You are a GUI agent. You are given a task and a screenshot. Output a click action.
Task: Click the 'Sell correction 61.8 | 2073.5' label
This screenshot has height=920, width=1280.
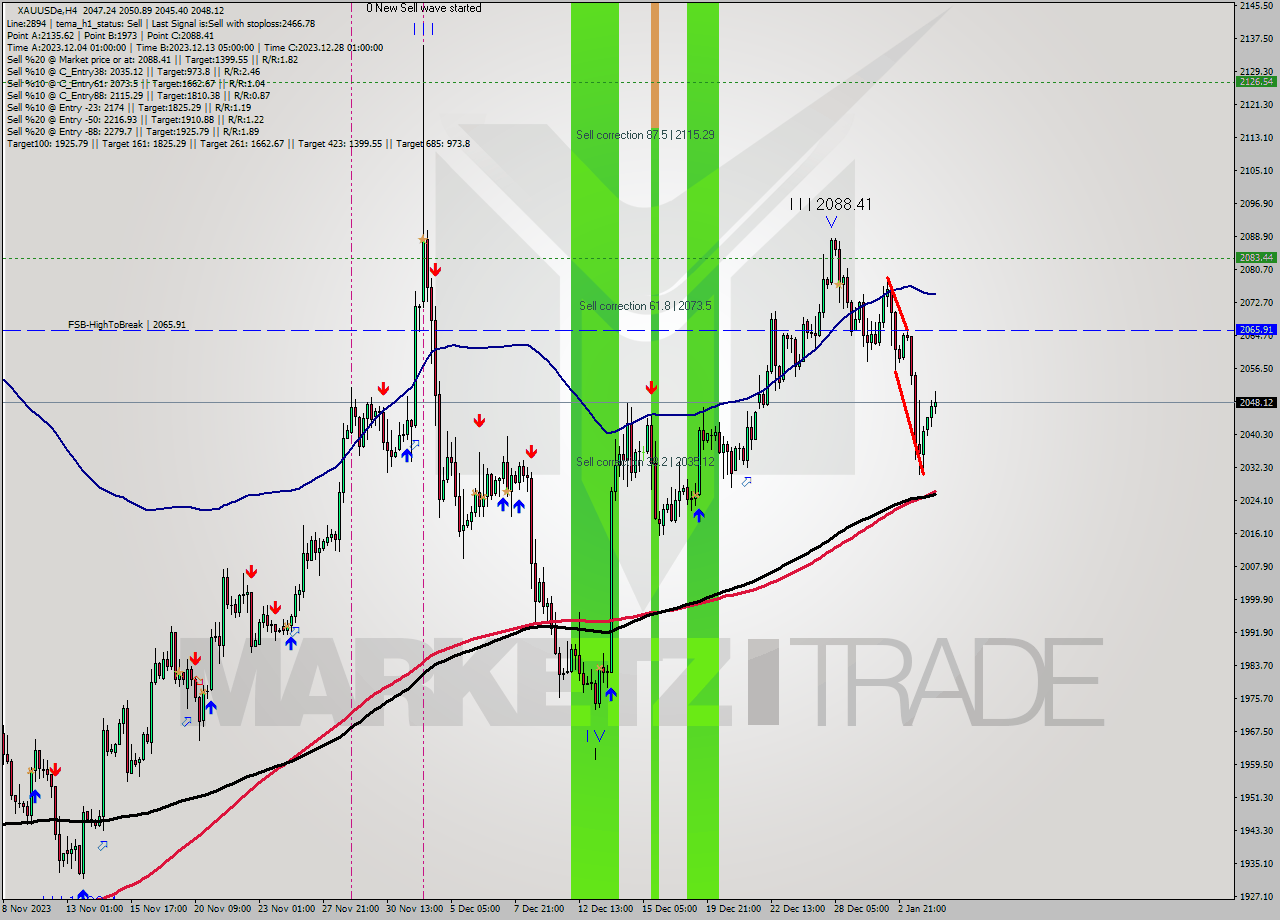coord(645,306)
